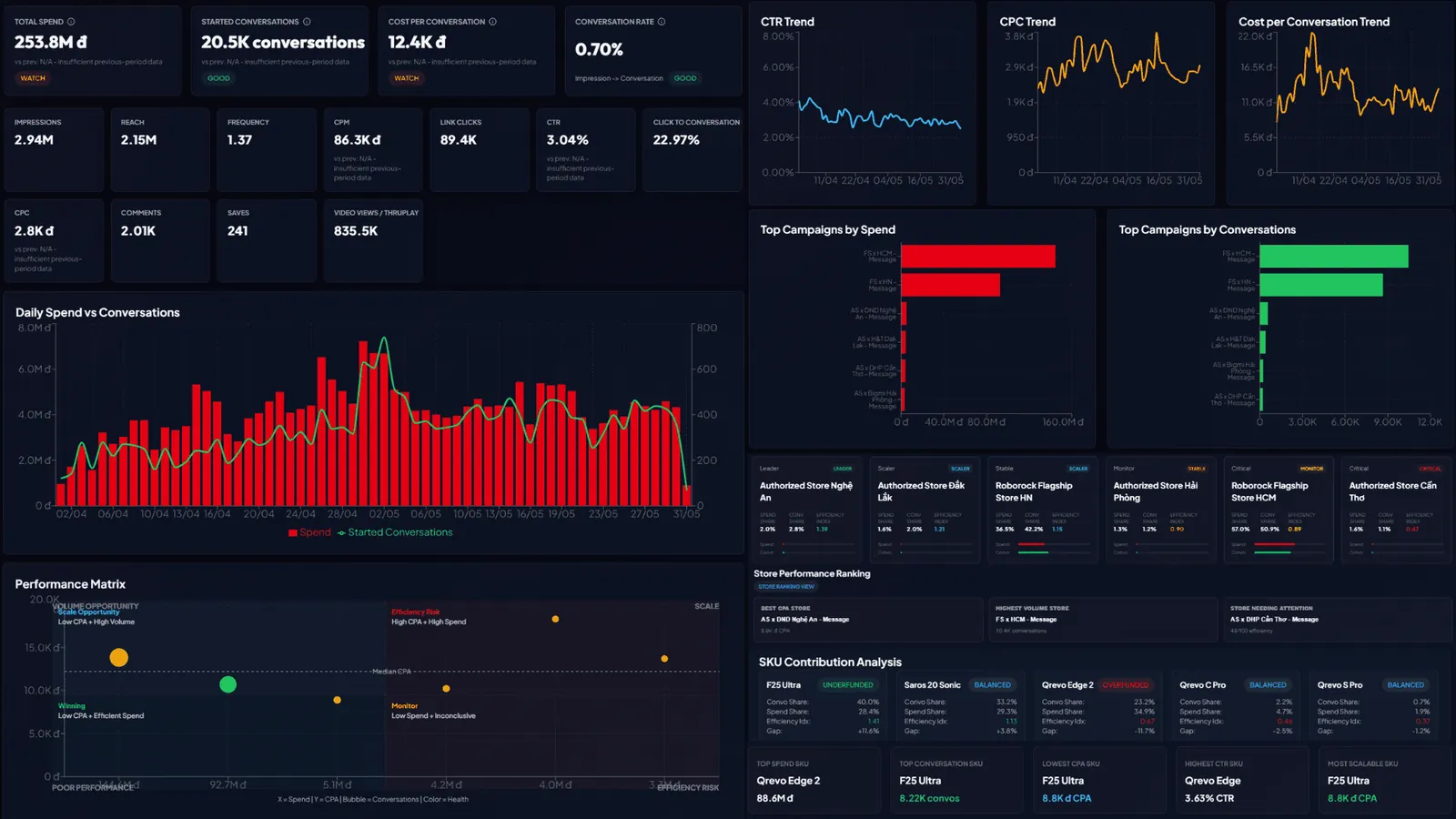Viewport: 1456px width, 819px height.
Task: Click the BALANCED badge on Qrevo C Pro
Action: coord(1268,685)
